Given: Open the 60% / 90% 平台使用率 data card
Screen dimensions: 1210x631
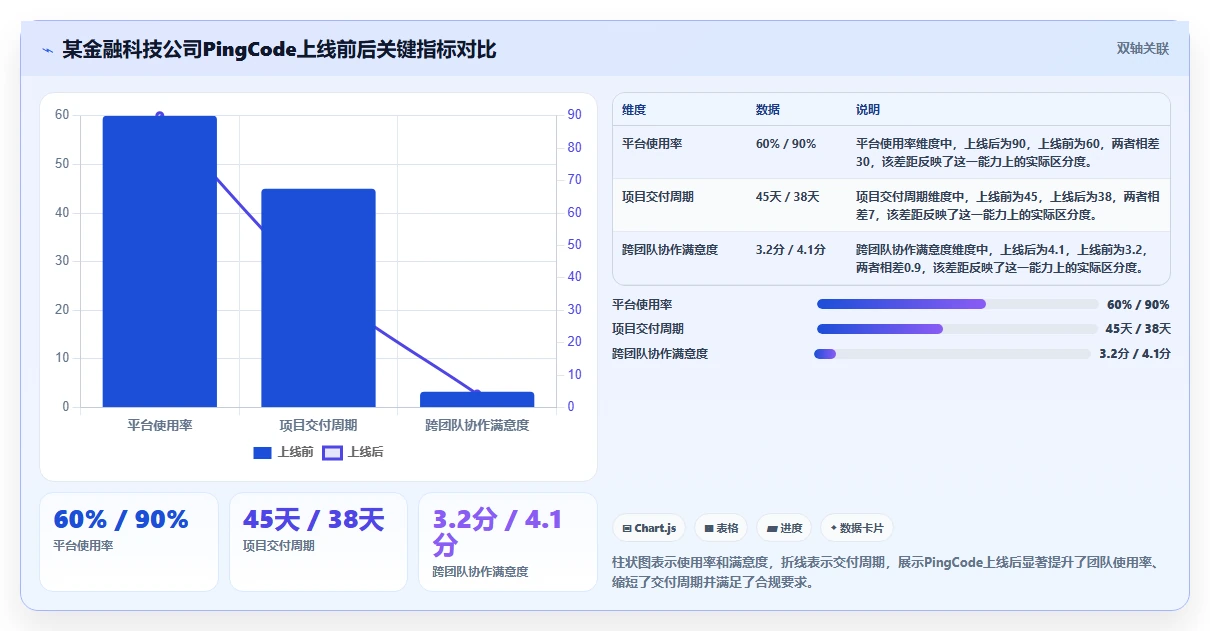Looking at the screenshot, I should 129,542.
